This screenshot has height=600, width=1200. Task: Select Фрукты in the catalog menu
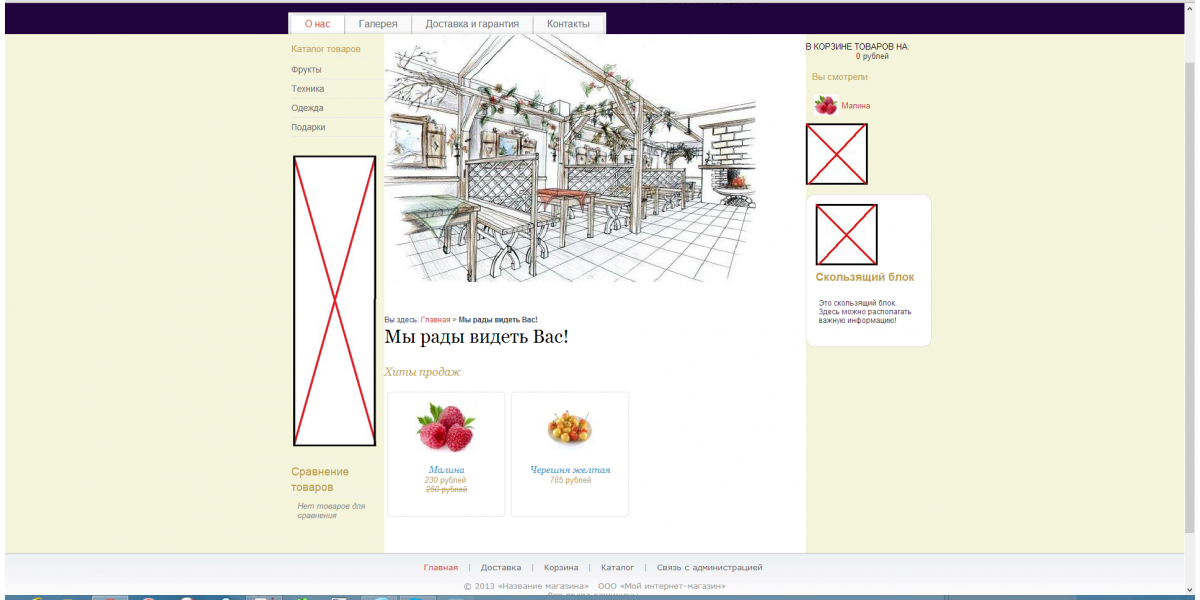tap(306, 70)
